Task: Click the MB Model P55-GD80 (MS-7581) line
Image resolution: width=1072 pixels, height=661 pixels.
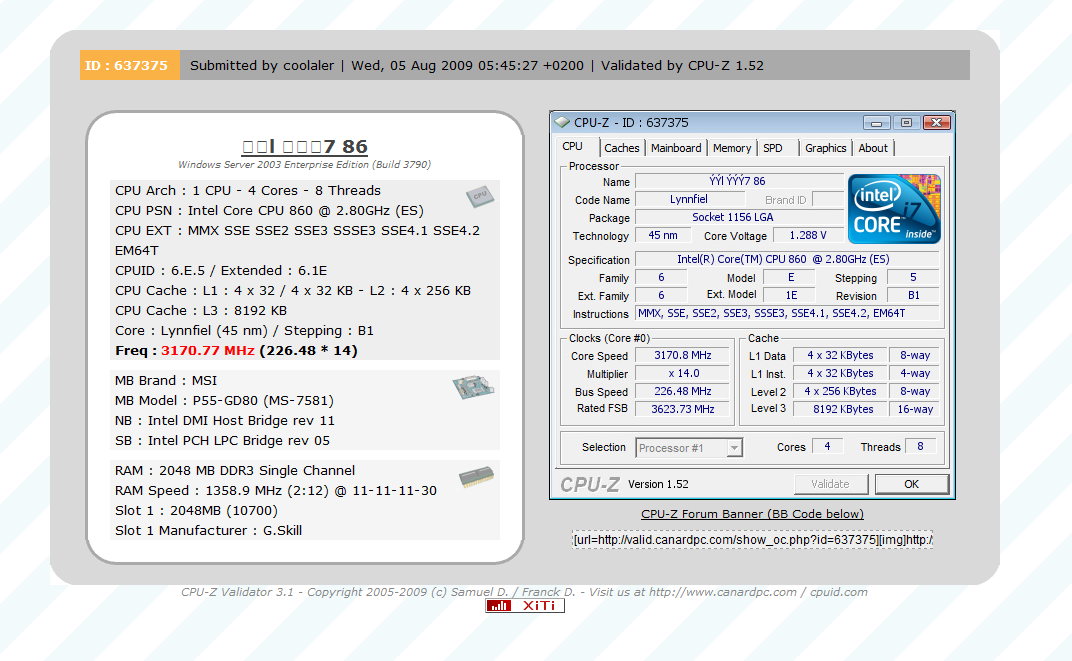Action: pos(224,401)
